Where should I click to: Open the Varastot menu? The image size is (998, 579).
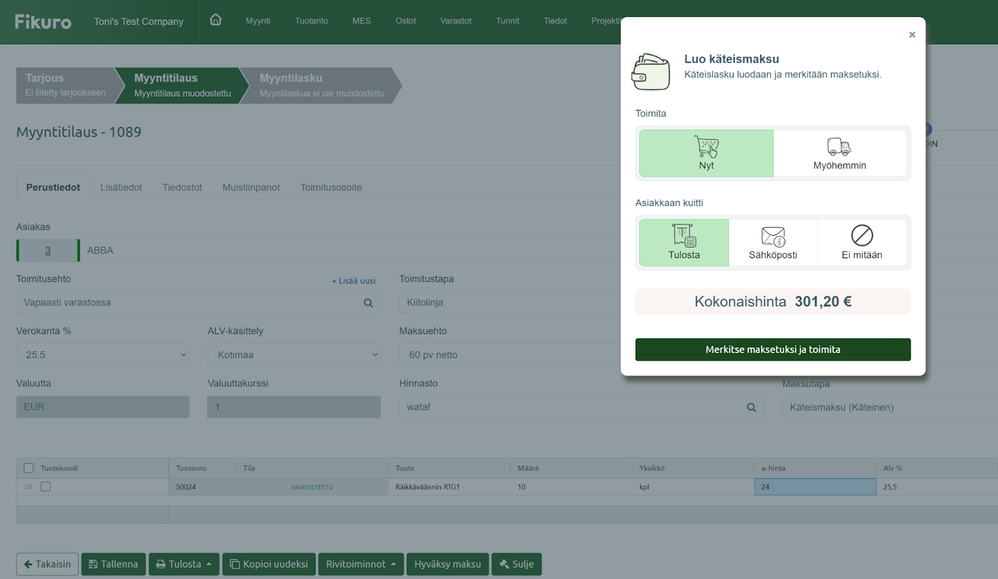pyautogui.click(x=456, y=21)
